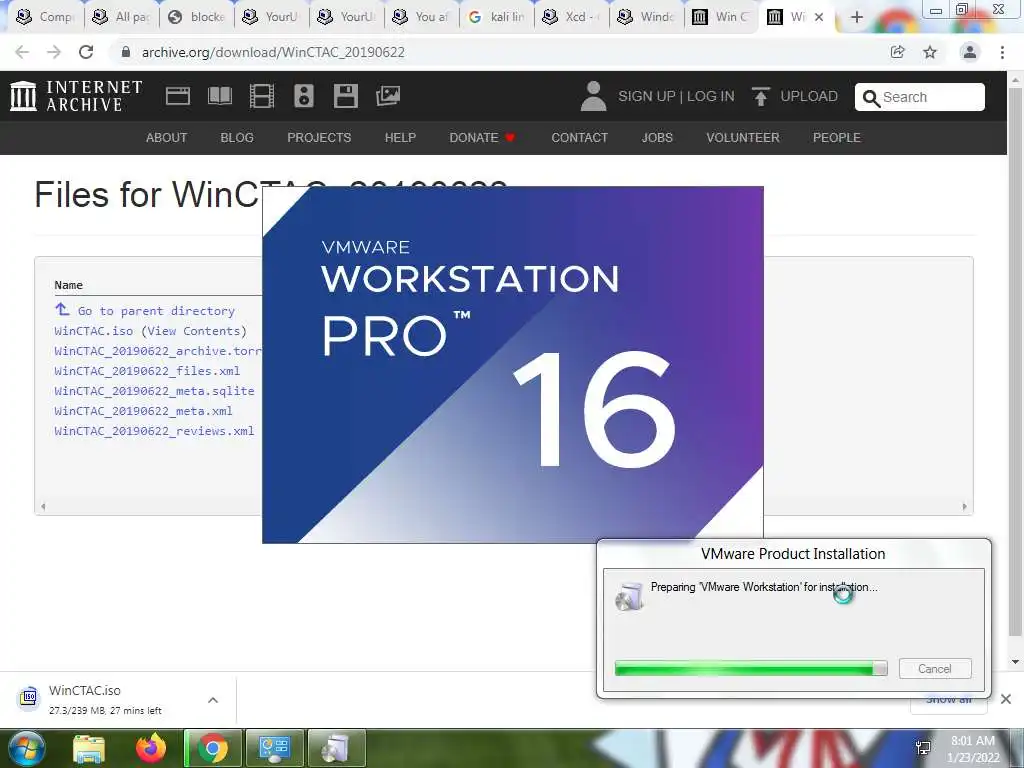Viewport: 1024px width, 768px height.
Task: Click the network tray icon
Action: pos(923,748)
